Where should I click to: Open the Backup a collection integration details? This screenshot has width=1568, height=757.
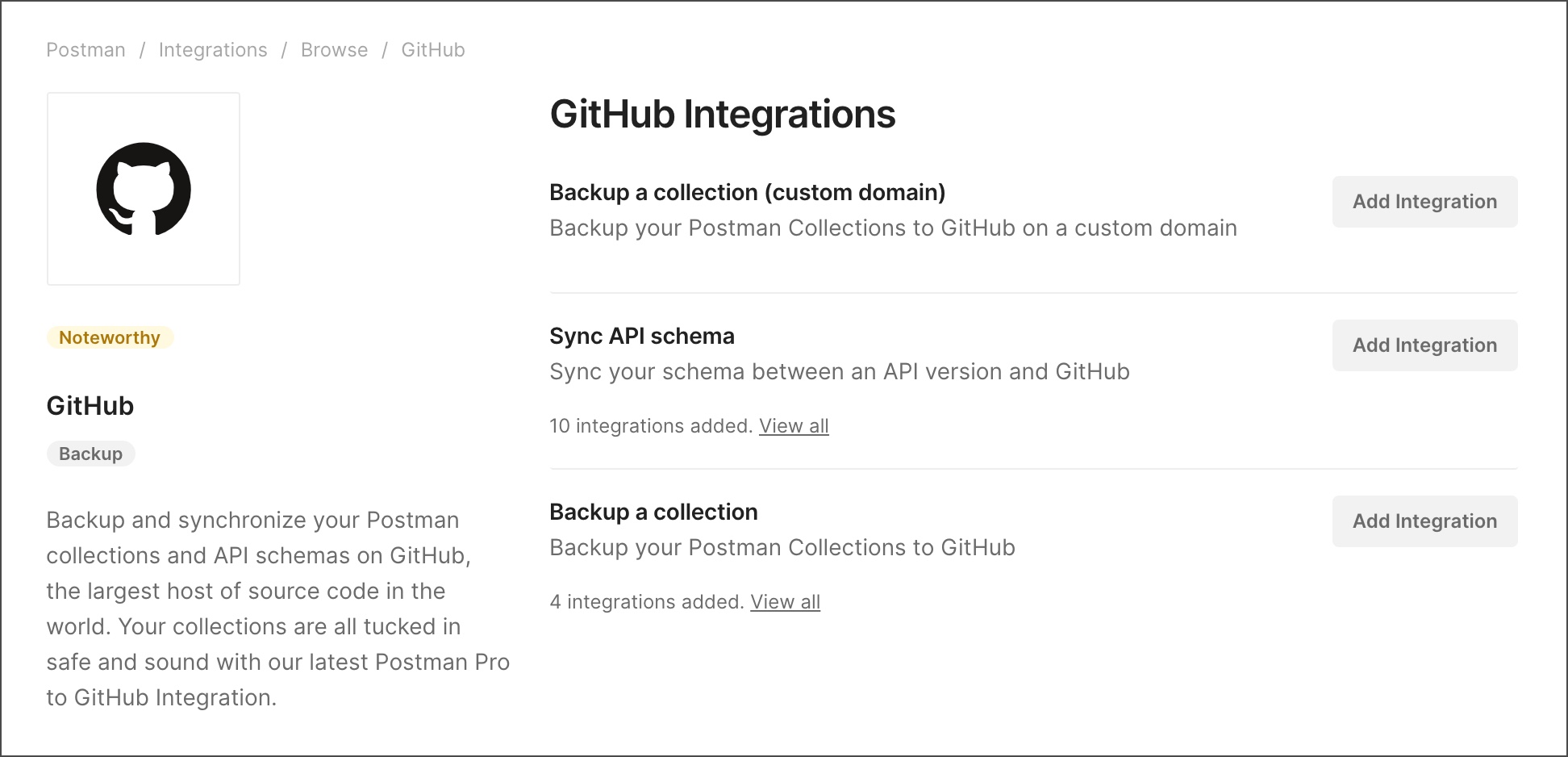click(x=653, y=511)
